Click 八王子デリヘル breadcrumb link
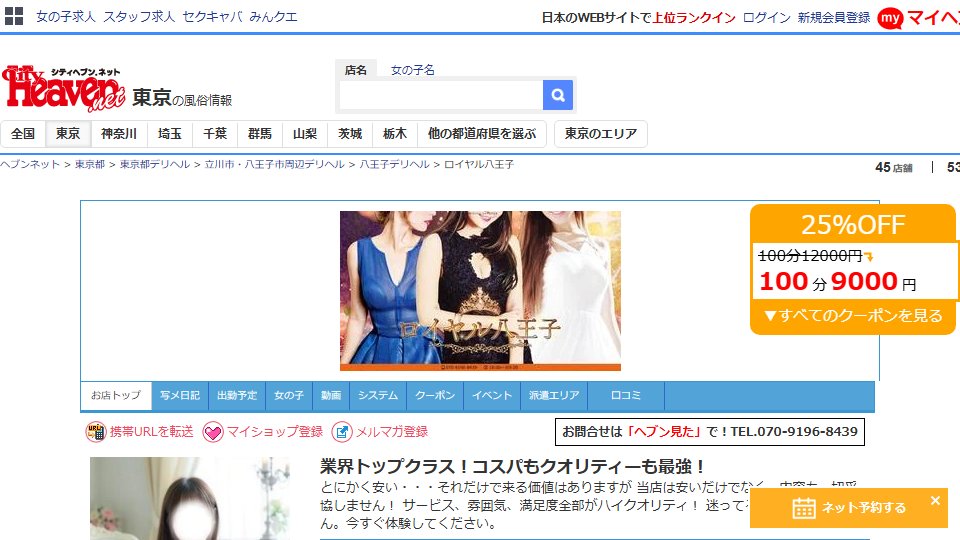Viewport: 960px width, 540px height. coord(394,164)
